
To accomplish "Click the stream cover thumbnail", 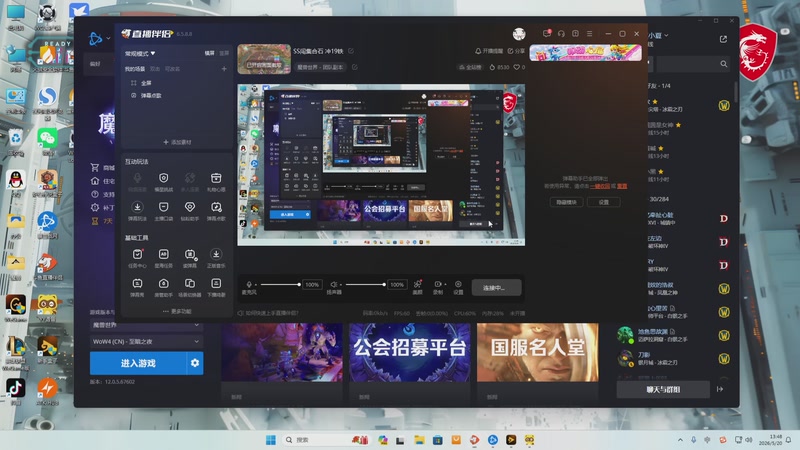I will click(x=264, y=59).
